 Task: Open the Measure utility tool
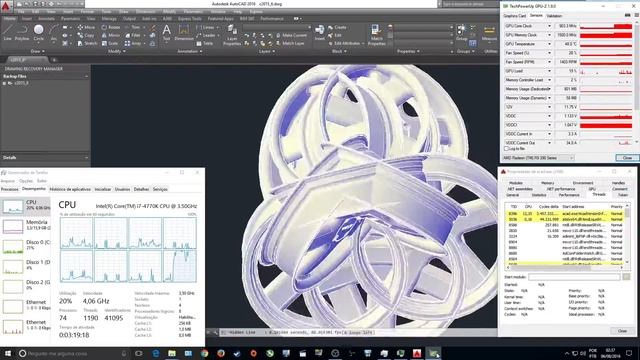[489, 33]
